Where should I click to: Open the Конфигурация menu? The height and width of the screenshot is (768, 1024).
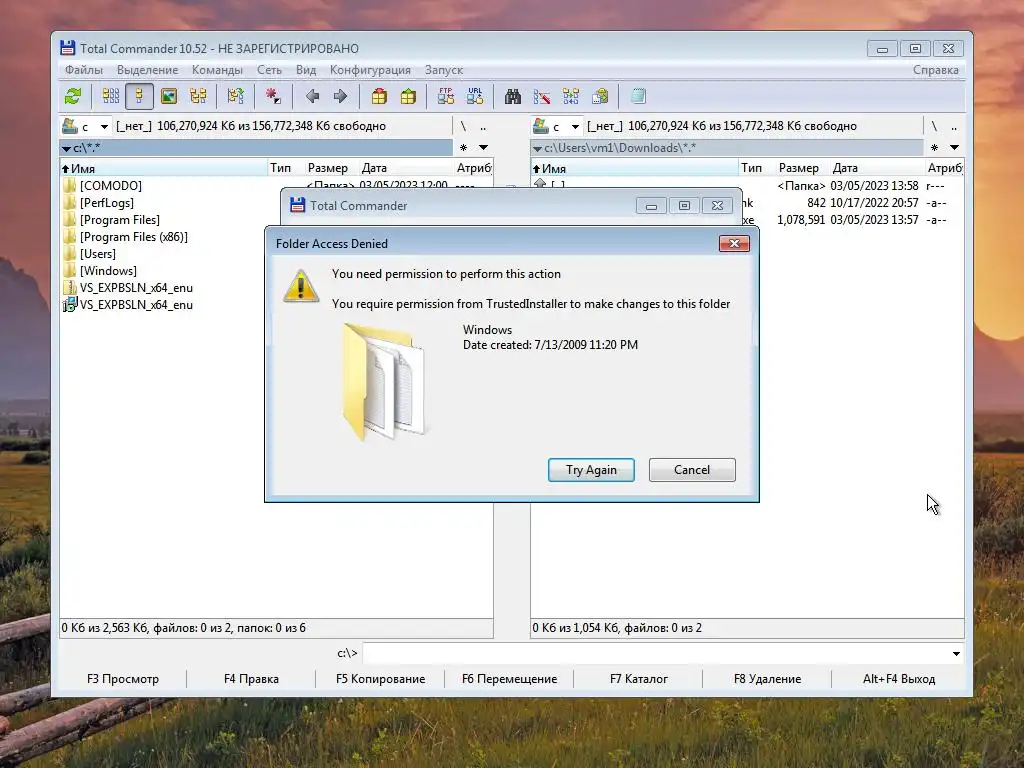(x=370, y=70)
